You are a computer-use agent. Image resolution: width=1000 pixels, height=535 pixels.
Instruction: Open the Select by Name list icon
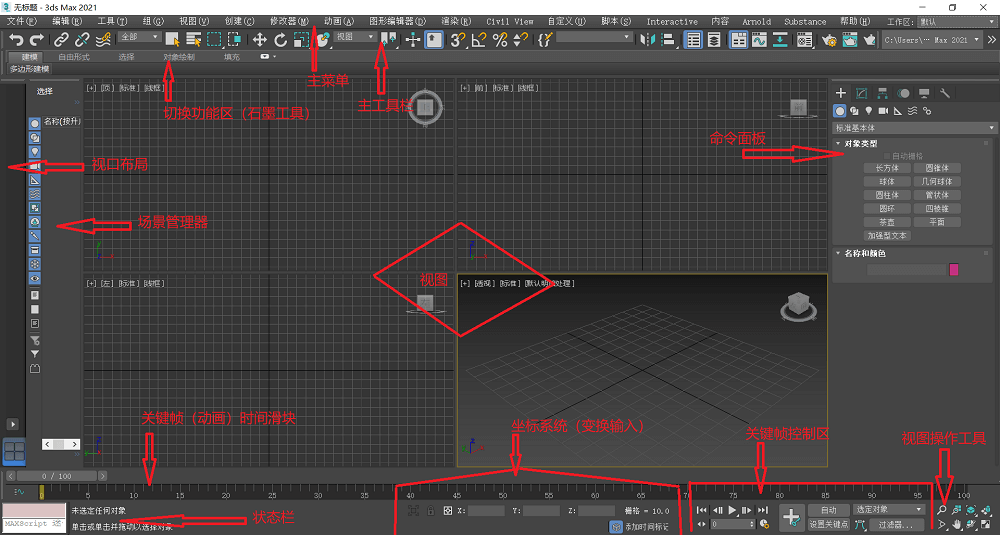pos(193,40)
